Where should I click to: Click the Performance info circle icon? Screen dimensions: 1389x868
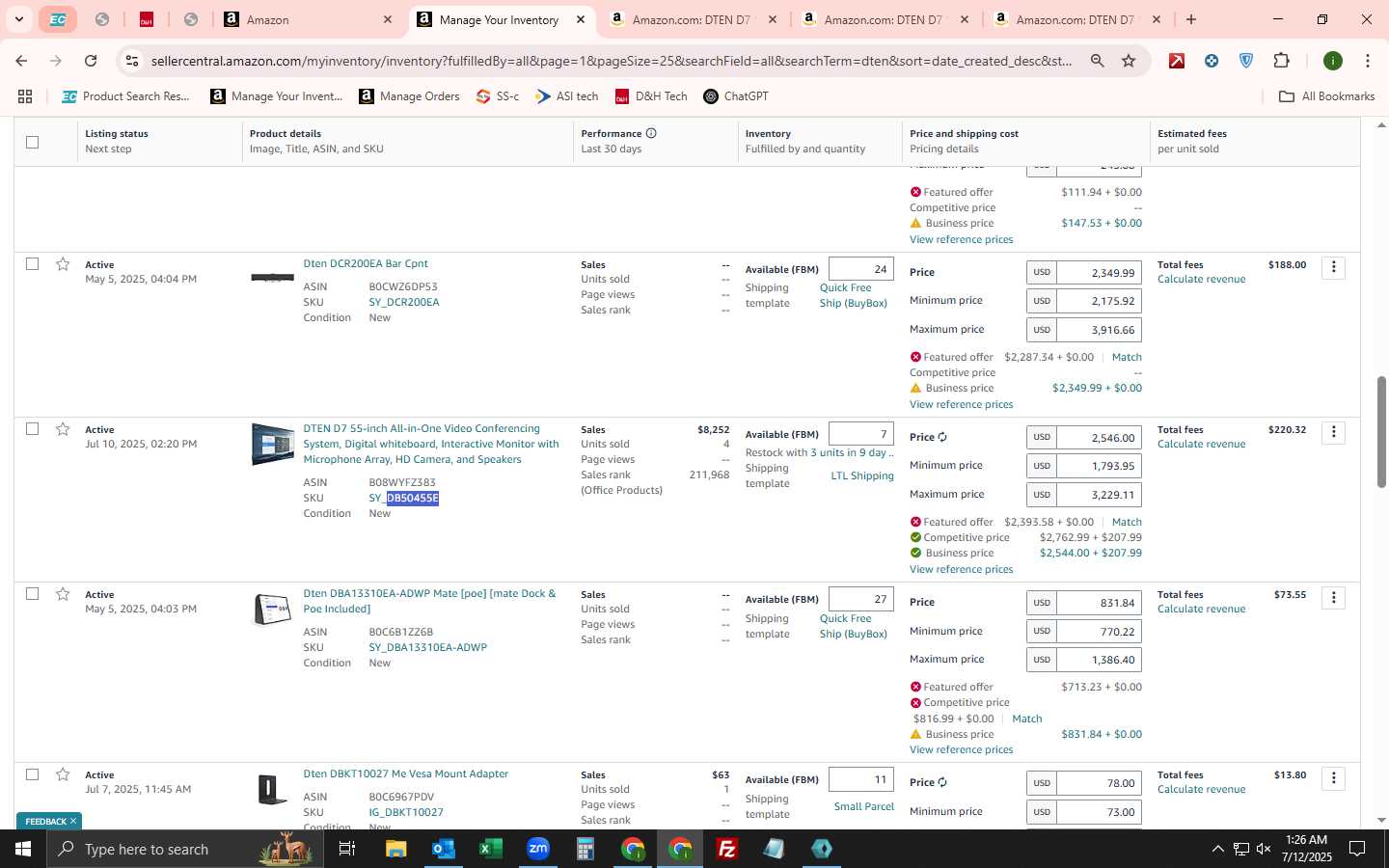[x=651, y=133]
